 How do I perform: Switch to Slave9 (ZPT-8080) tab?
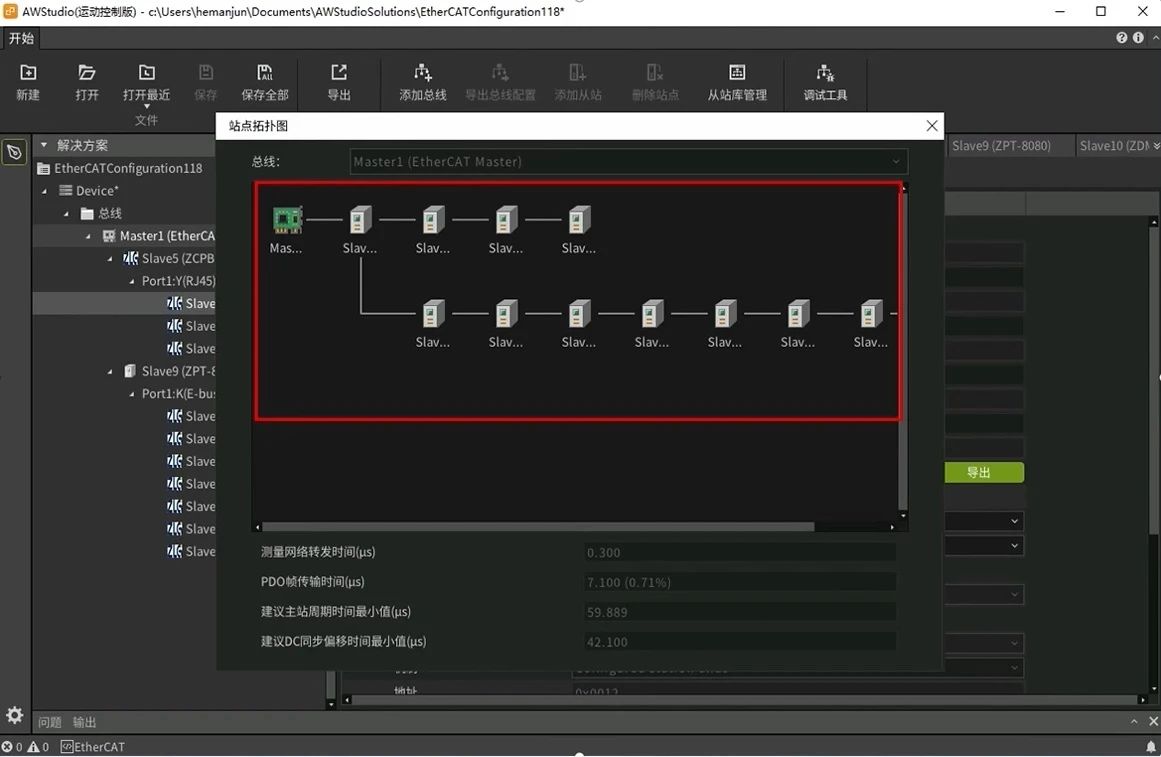(x=1001, y=146)
